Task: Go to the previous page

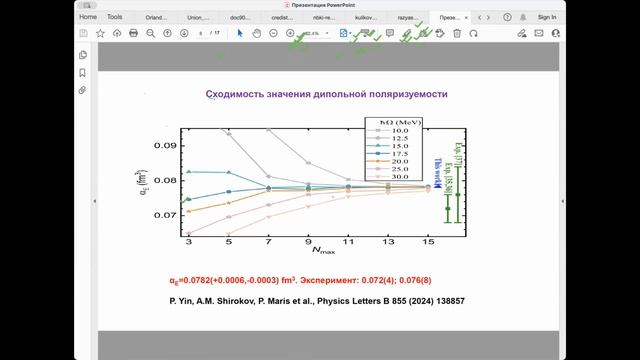Action: click(x=167, y=33)
